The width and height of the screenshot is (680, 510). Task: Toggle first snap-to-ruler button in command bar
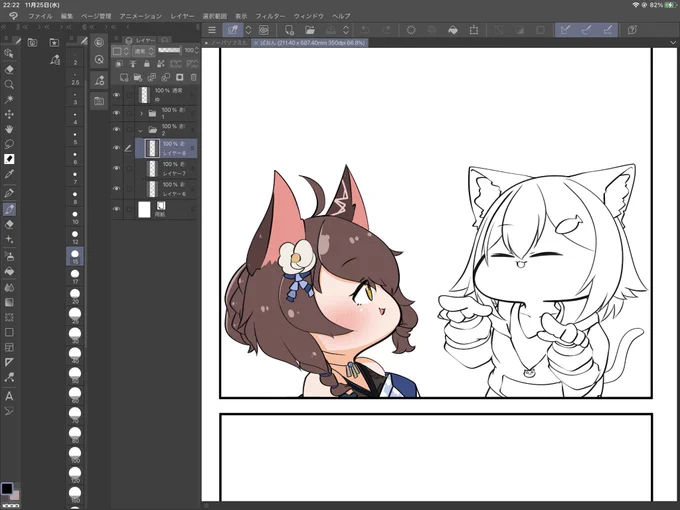[x=565, y=30]
